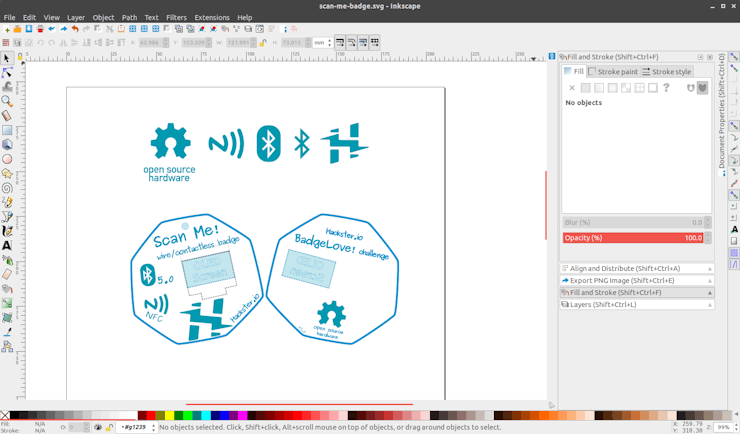Toggle unset paint question mark
Viewport: 740px width, 434px height.
coord(666,88)
